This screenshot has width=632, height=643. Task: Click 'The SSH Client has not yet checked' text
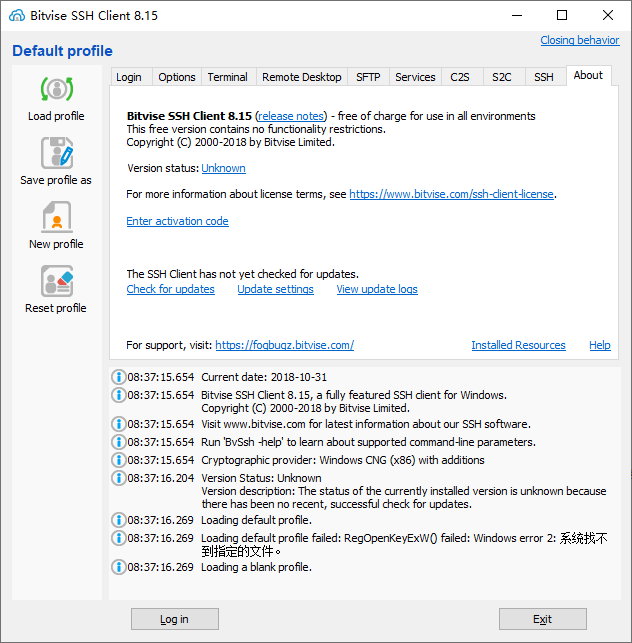(x=242, y=274)
